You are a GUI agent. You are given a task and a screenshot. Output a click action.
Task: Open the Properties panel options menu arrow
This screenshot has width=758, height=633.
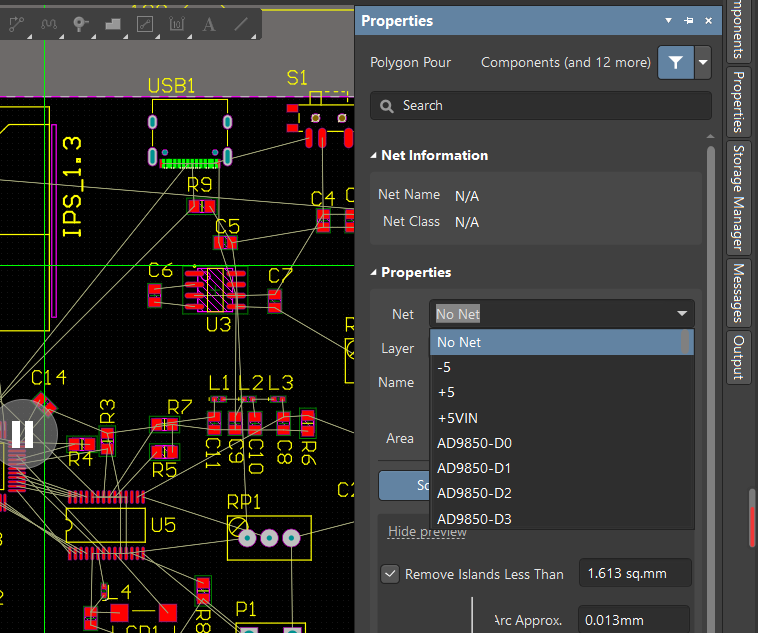point(669,21)
